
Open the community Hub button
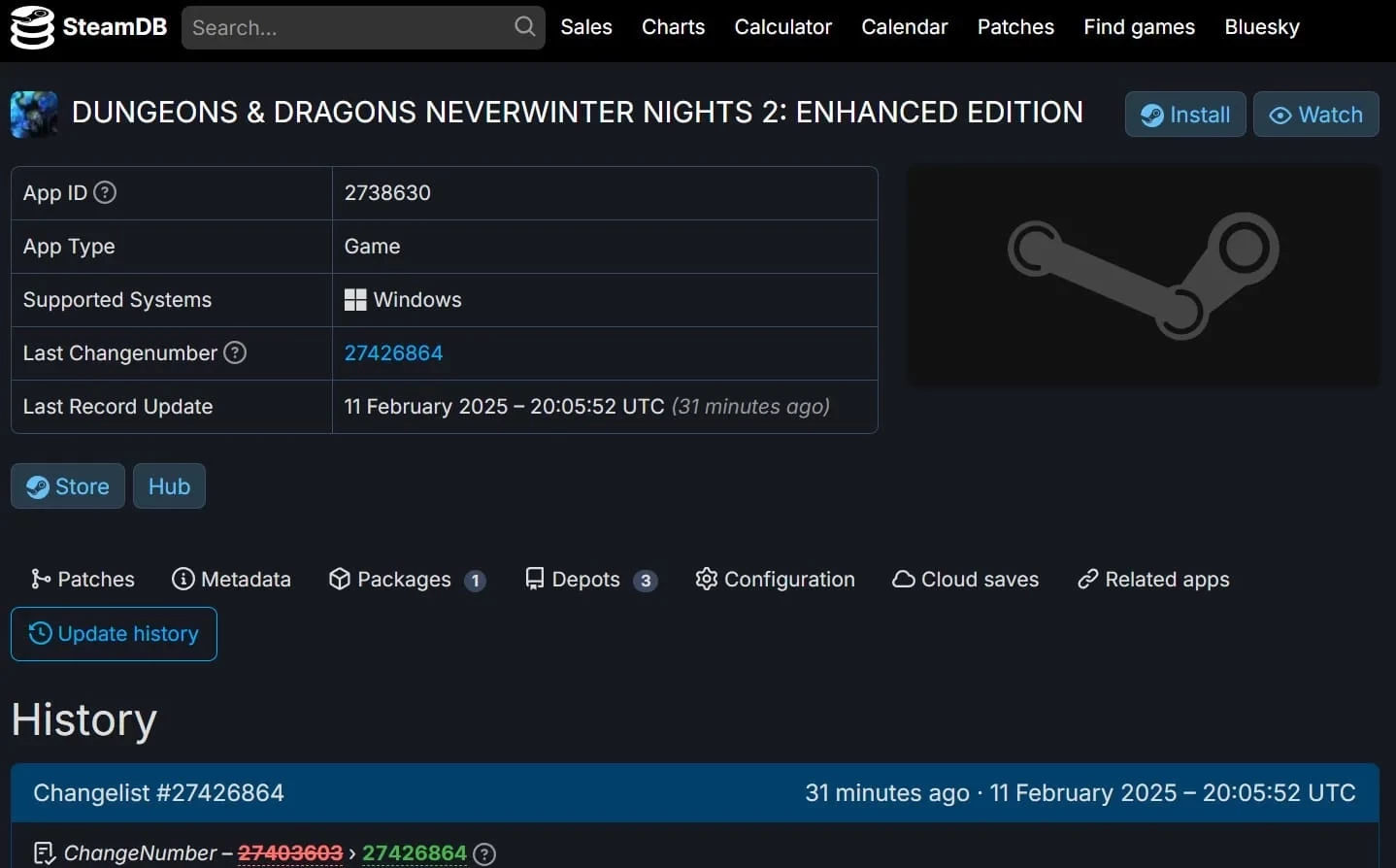(x=169, y=486)
